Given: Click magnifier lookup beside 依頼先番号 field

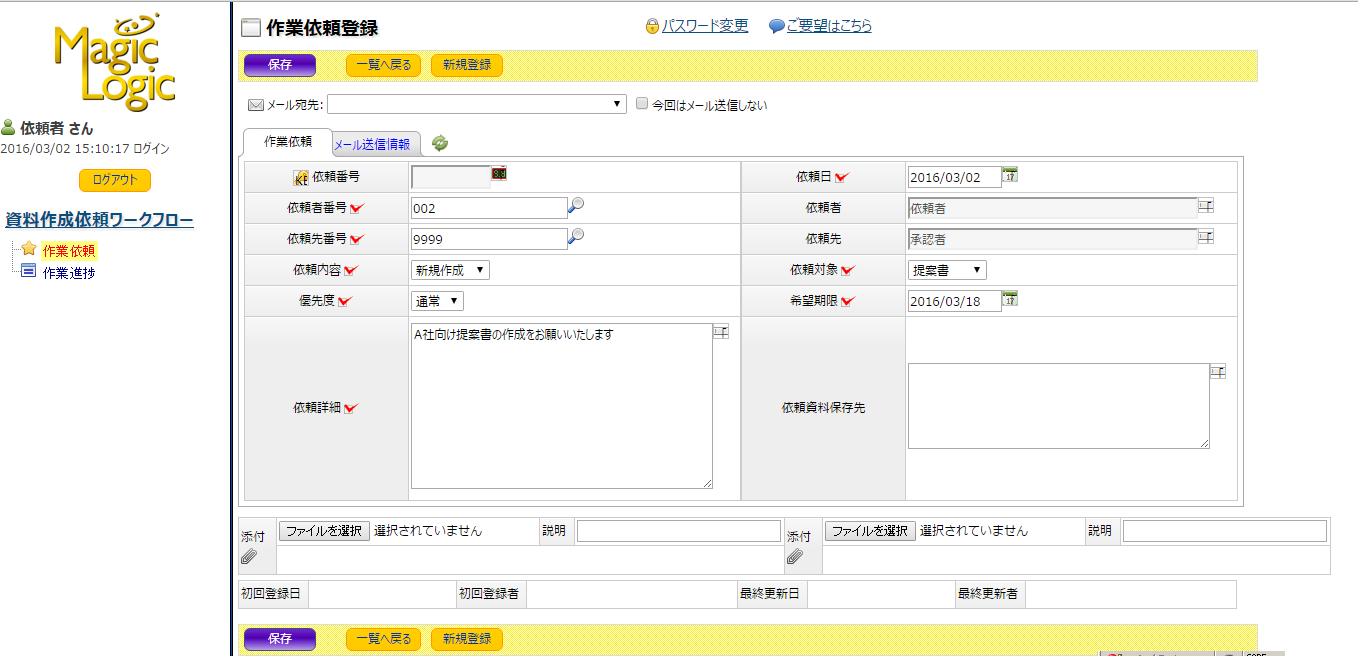Looking at the screenshot, I should tap(576, 237).
